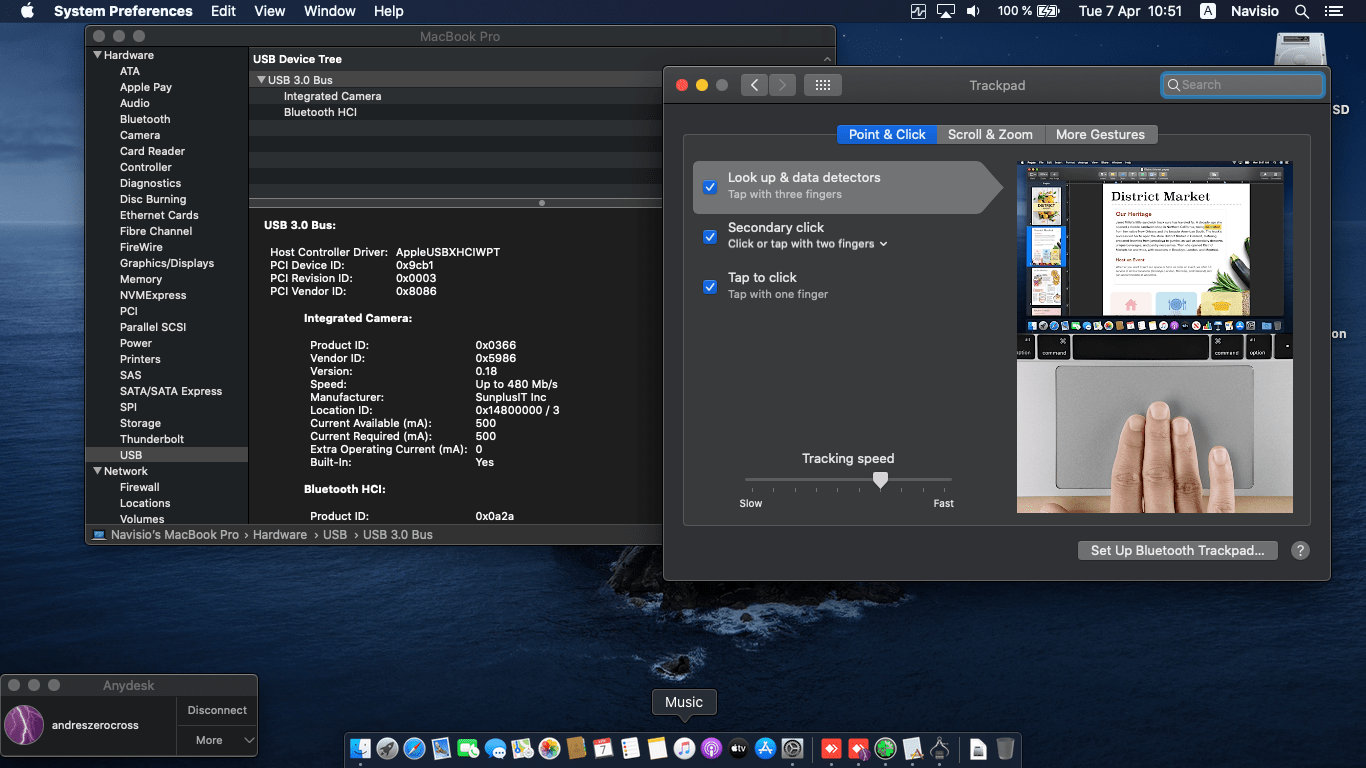
Task: Open the System Preferences app menu
Action: 123,11
